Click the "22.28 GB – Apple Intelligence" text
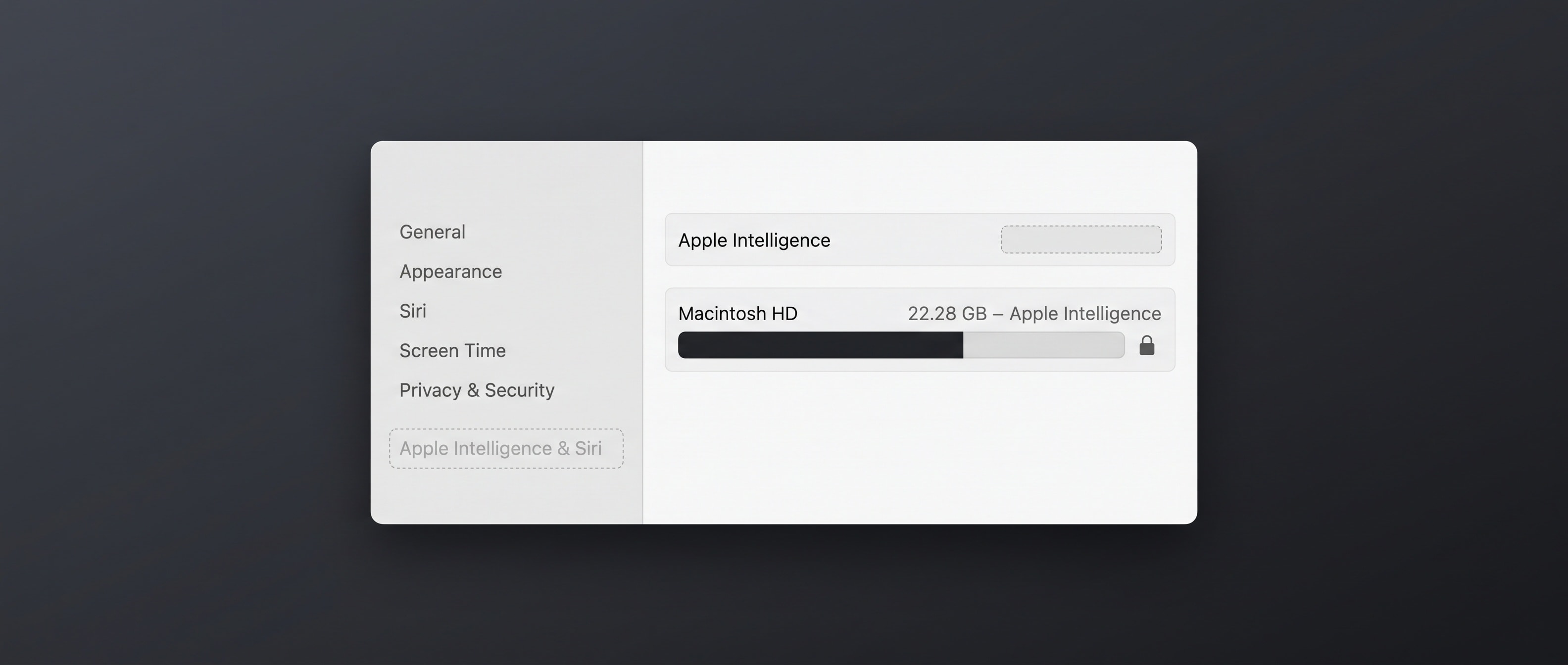 tap(1034, 313)
